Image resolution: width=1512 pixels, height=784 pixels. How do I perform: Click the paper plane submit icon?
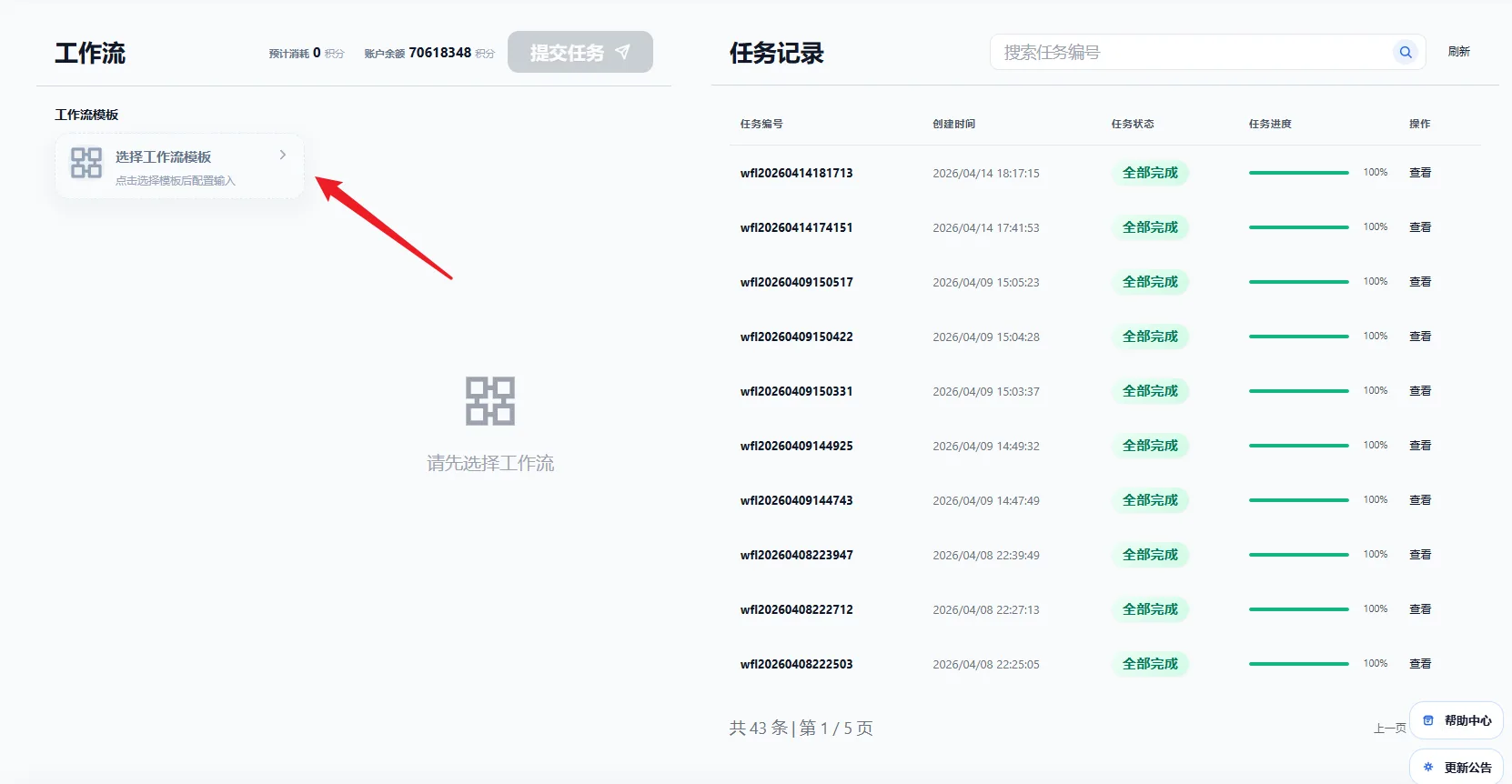point(623,52)
